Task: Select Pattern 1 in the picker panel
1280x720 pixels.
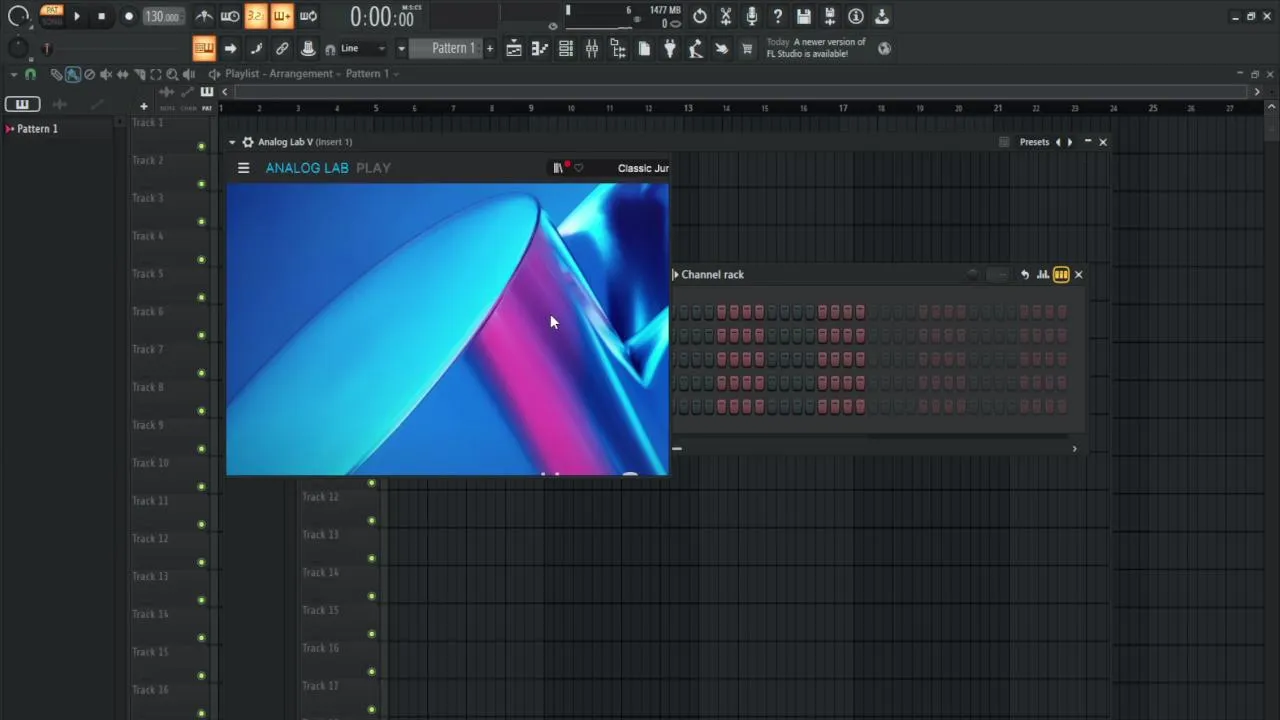Action: (37, 129)
